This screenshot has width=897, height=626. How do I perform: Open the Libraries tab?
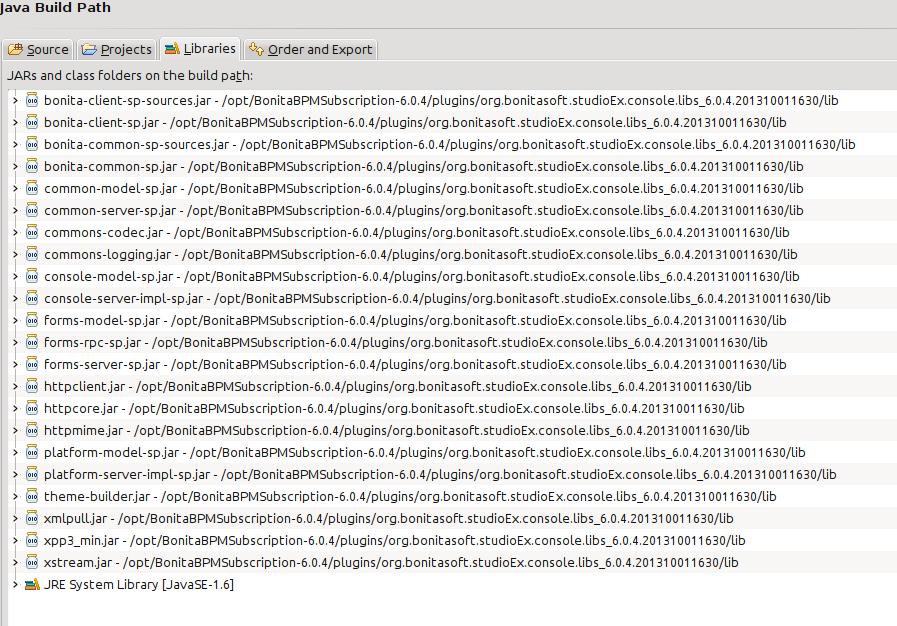pos(200,49)
